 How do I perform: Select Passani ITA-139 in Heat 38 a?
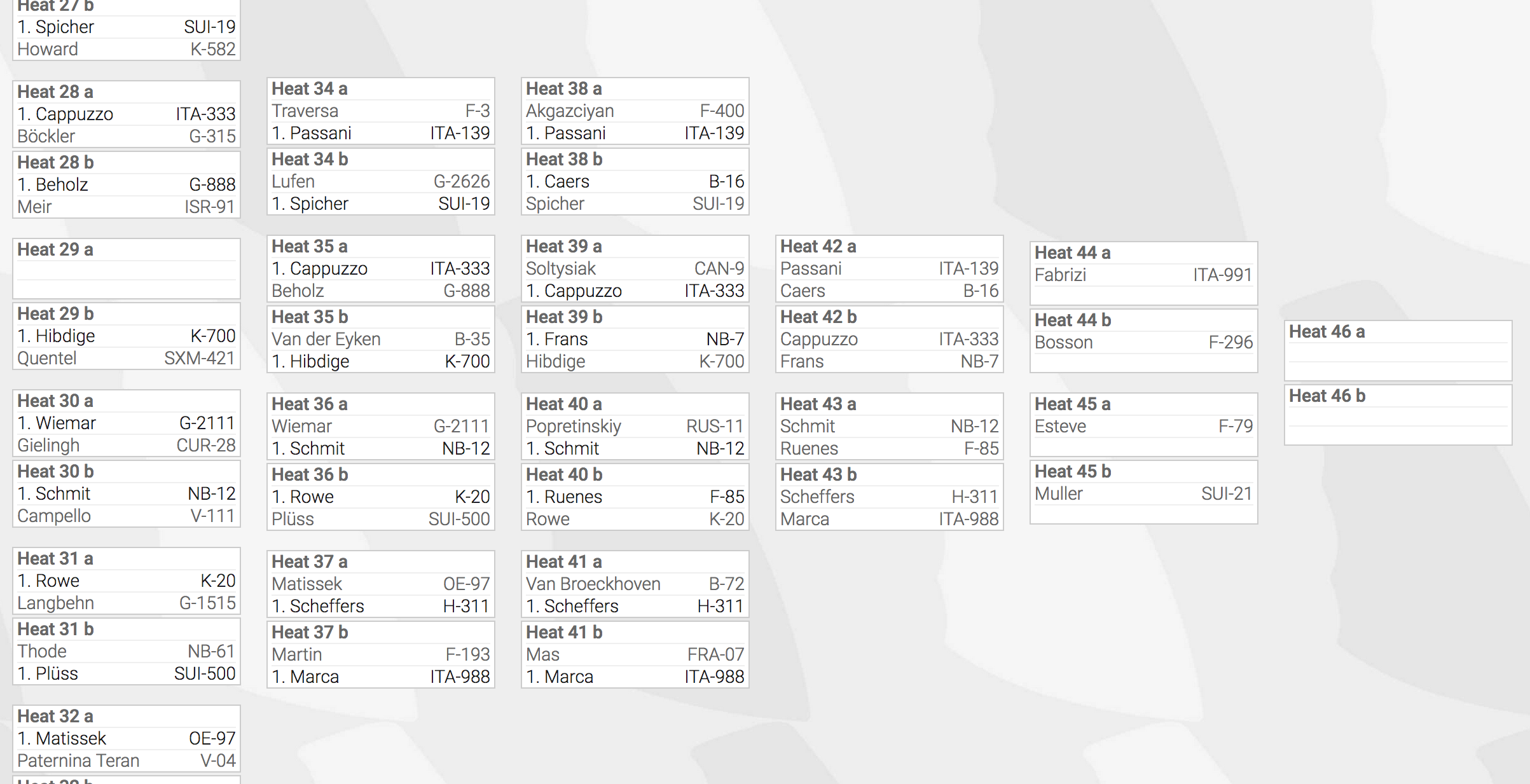pyautogui.click(x=635, y=134)
